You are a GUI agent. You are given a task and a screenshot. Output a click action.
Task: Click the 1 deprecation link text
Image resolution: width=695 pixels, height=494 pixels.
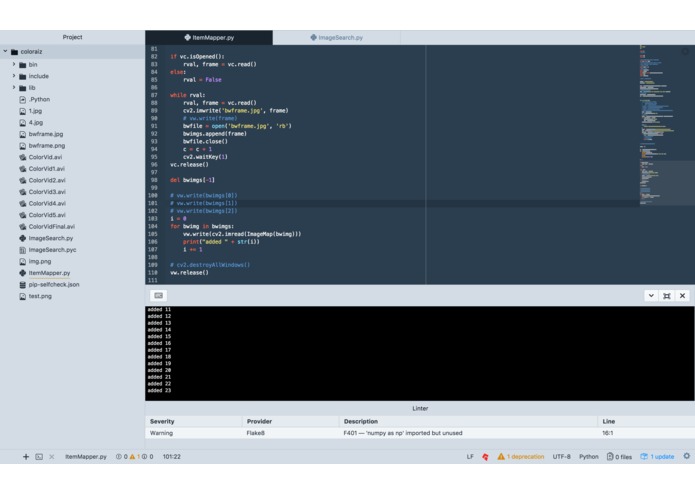525,456
